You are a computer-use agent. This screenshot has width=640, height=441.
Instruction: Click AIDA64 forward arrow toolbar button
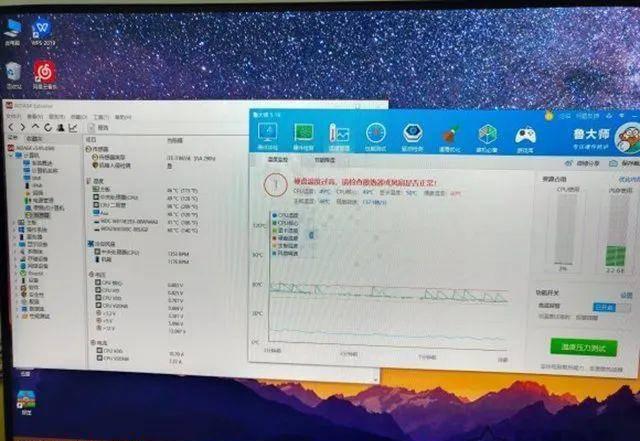23,128
